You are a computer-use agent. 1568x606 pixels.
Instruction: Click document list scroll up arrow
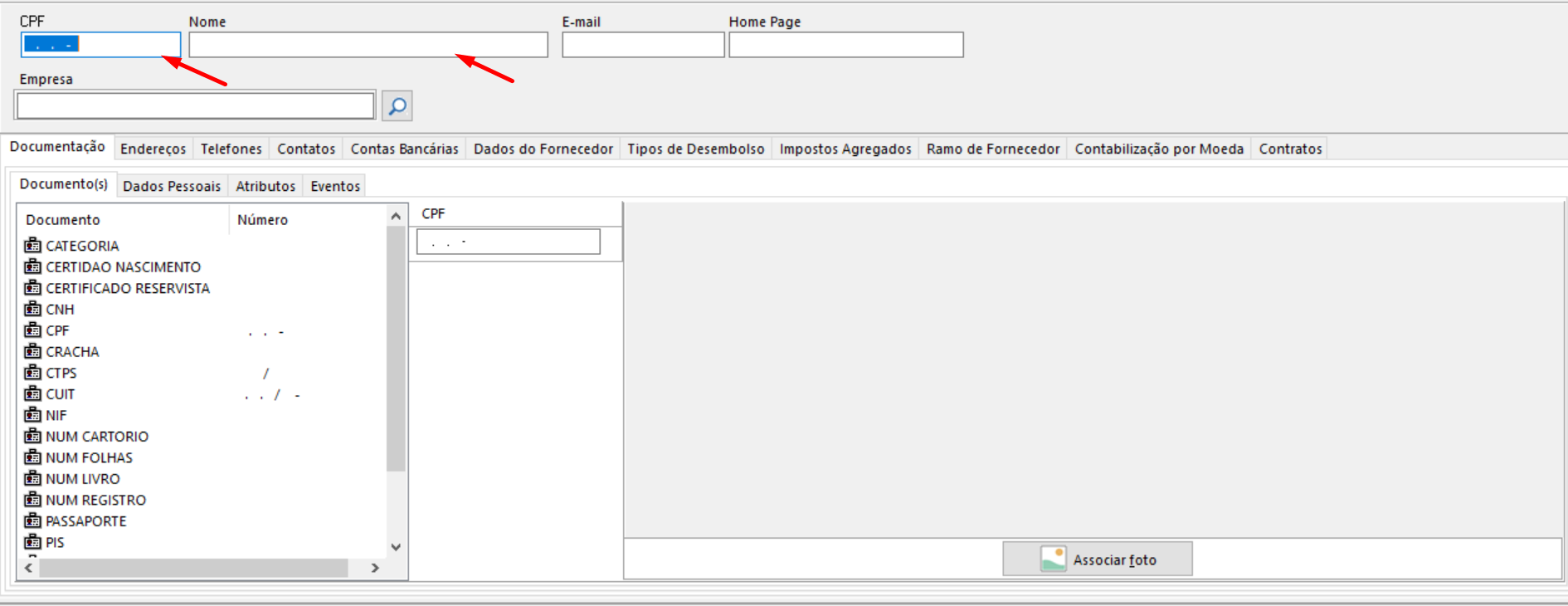pos(396,216)
